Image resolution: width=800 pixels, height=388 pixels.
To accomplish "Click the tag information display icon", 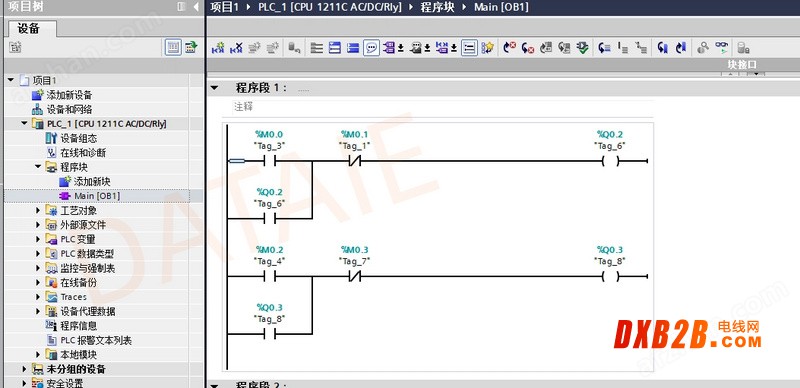I will coord(416,48).
